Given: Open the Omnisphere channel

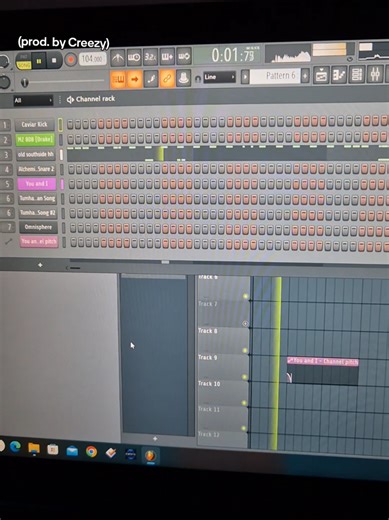Looking at the screenshot, I should point(38,227).
